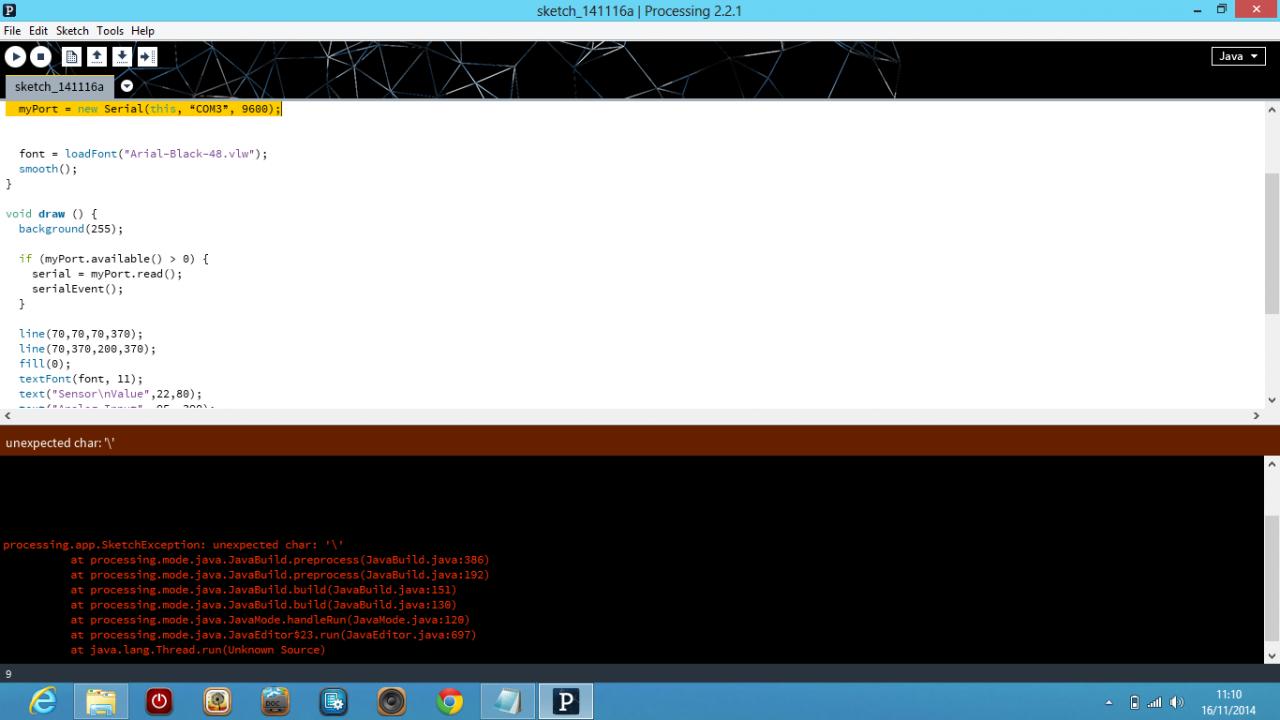Image resolution: width=1280 pixels, height=720 pixels.
Task: Click the serial = myPort.read(); line
Action: 107,274
